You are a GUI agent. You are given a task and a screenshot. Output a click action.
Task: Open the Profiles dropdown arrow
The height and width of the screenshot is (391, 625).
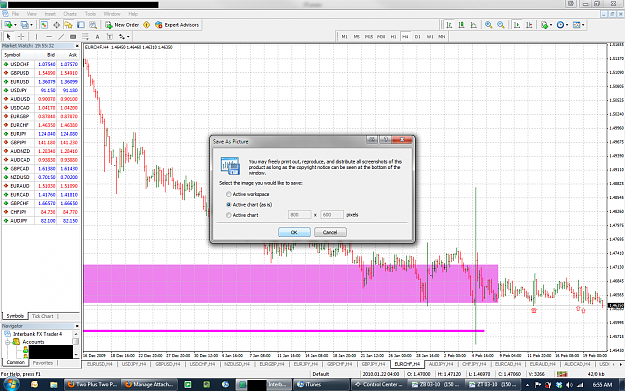(31, 25)
